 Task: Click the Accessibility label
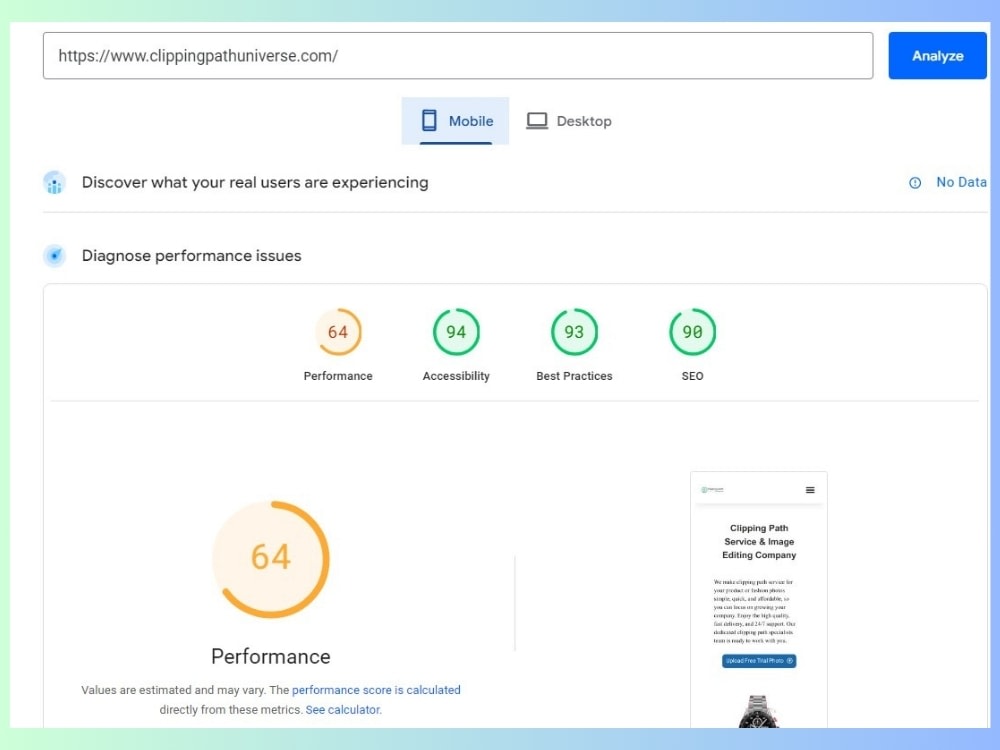pos(456,376)
